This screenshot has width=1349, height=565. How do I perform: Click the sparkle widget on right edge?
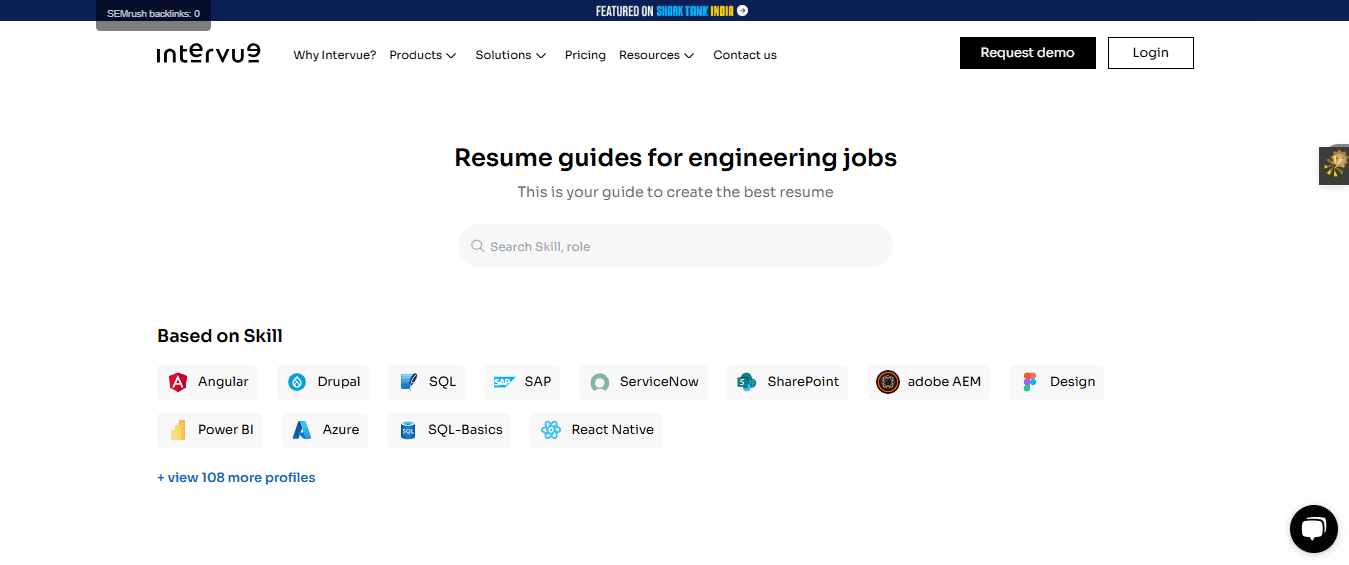coord(1334,165)
